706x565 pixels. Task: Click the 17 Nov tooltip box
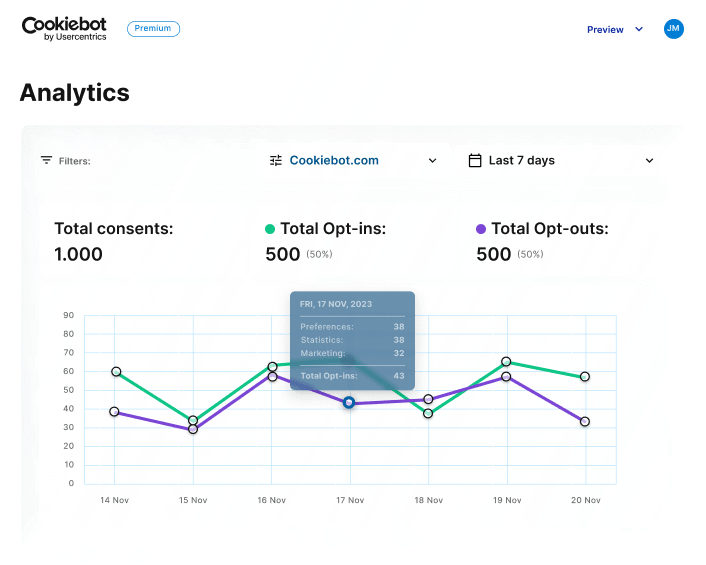coord(352,340)
